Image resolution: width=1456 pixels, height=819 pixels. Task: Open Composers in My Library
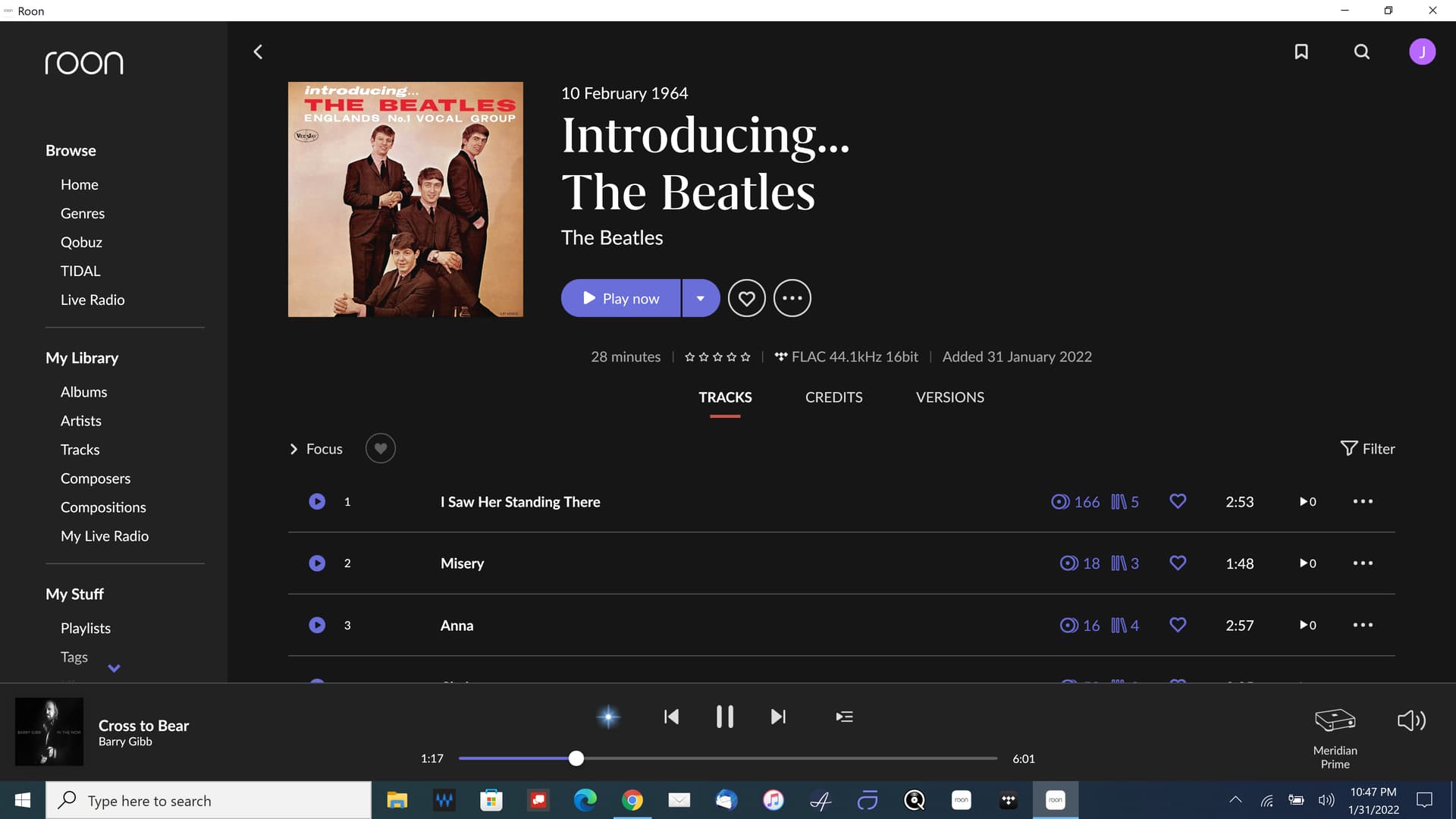pyautogui.click(x=96, y=479)
